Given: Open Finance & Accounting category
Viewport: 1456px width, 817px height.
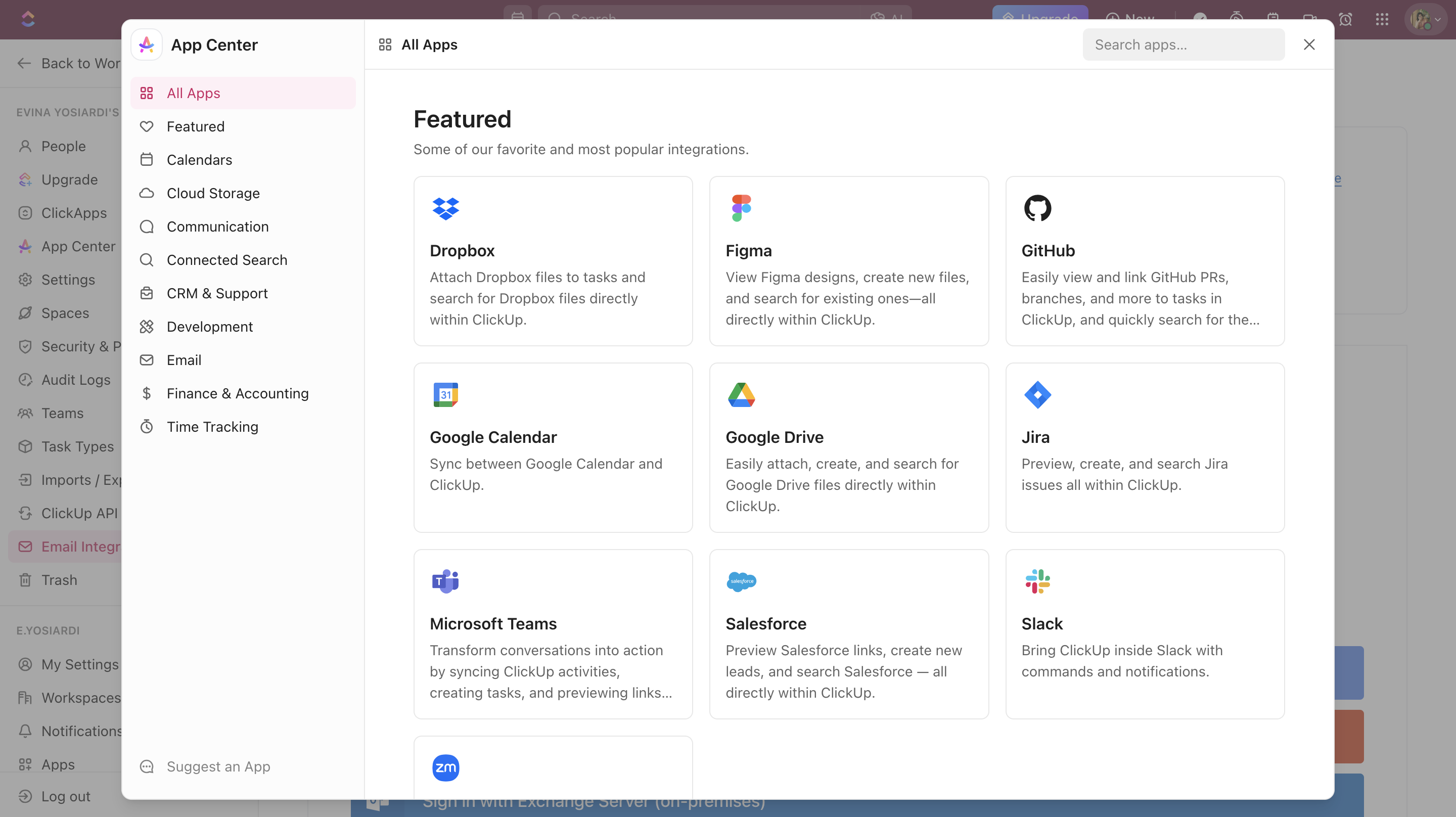Looking at the screenshot, I should 243,393.
